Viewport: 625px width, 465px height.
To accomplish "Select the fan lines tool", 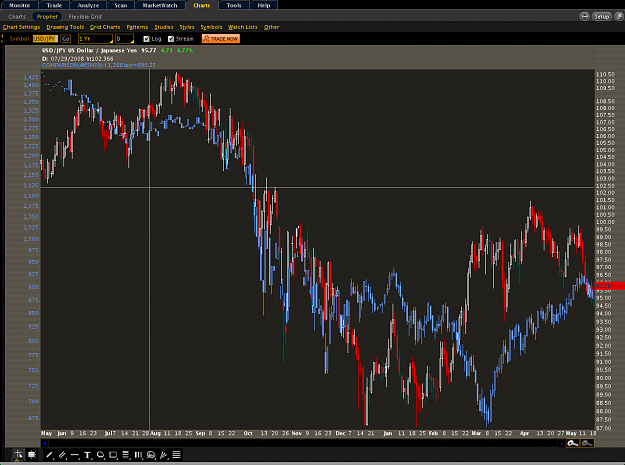I will (x=164, y=455).
